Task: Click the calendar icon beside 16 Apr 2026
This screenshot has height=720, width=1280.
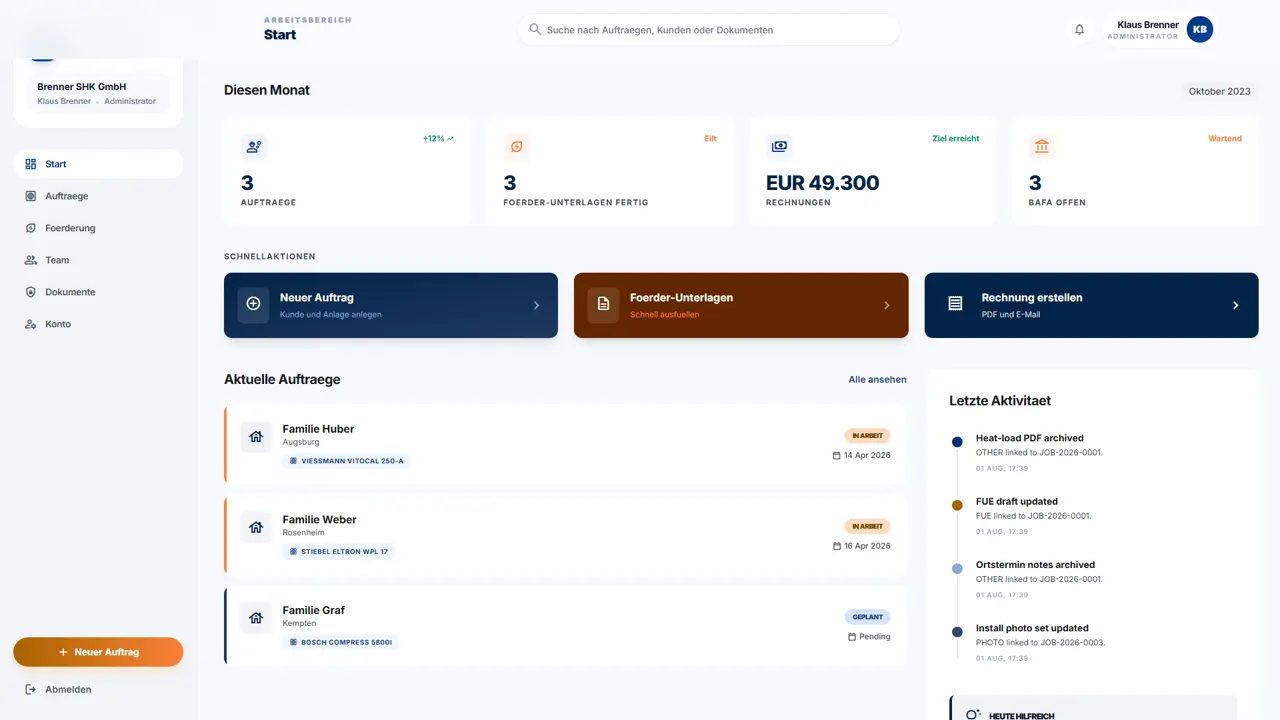Action: (837, 546)
